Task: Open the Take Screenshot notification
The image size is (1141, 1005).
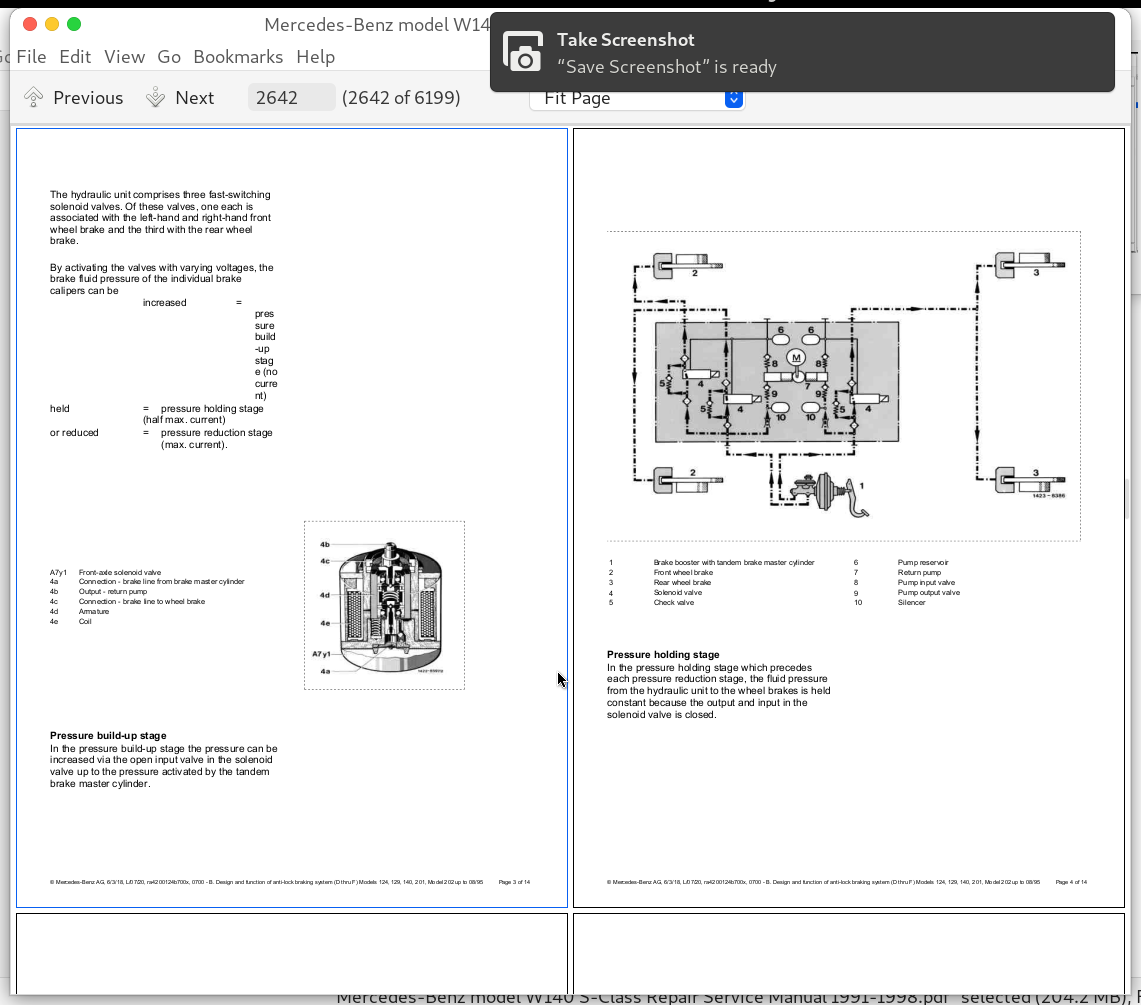Action: point(800,53)
